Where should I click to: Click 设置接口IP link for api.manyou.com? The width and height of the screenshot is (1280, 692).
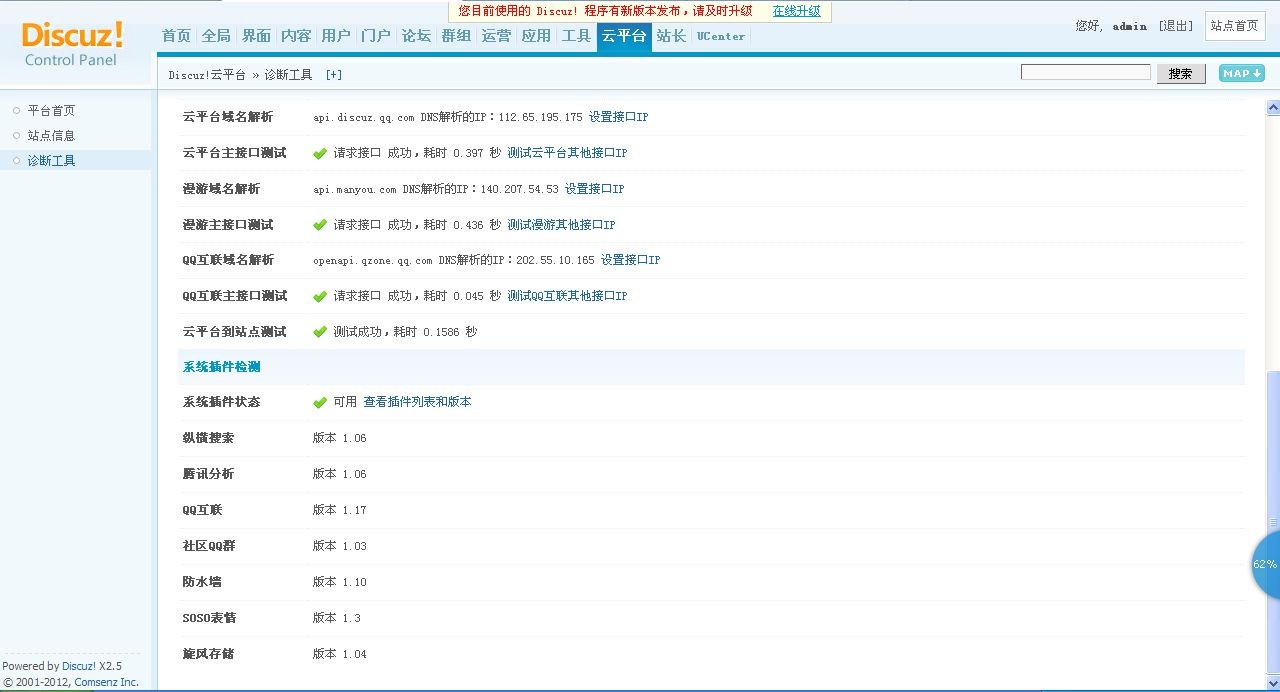point(594,189)
